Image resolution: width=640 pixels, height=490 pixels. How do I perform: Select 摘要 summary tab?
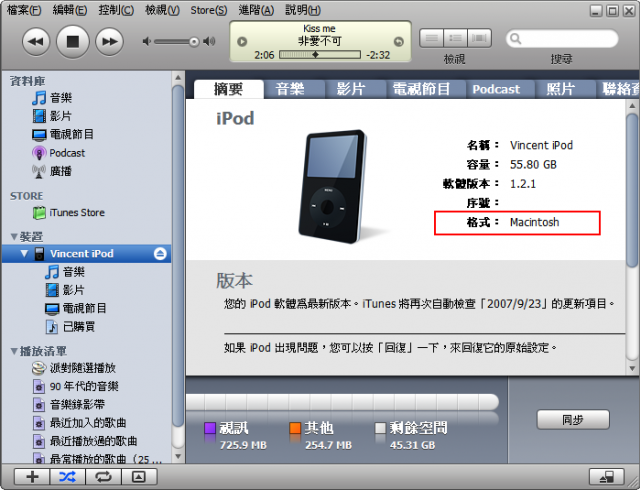click(x=229, y=89)
